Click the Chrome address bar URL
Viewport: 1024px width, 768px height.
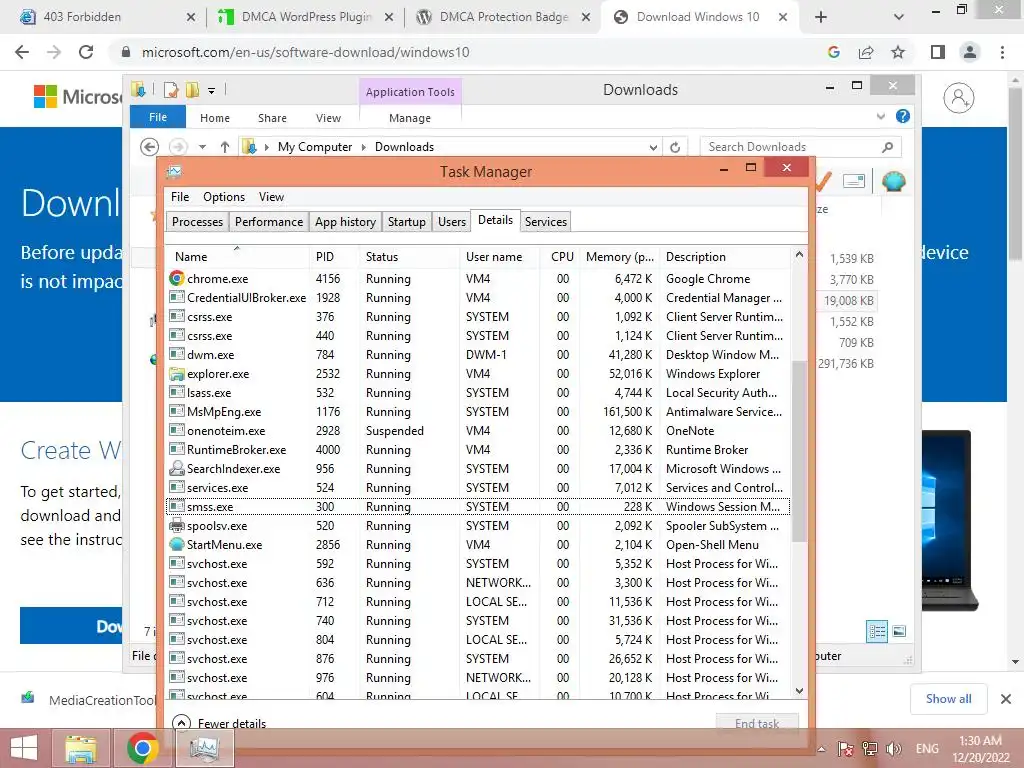pos(306,52)
